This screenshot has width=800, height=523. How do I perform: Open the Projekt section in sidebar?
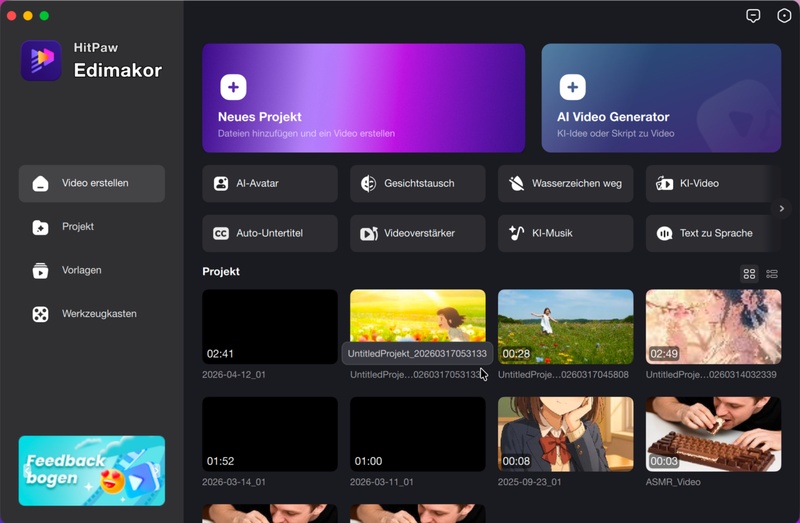coord(92,227)
